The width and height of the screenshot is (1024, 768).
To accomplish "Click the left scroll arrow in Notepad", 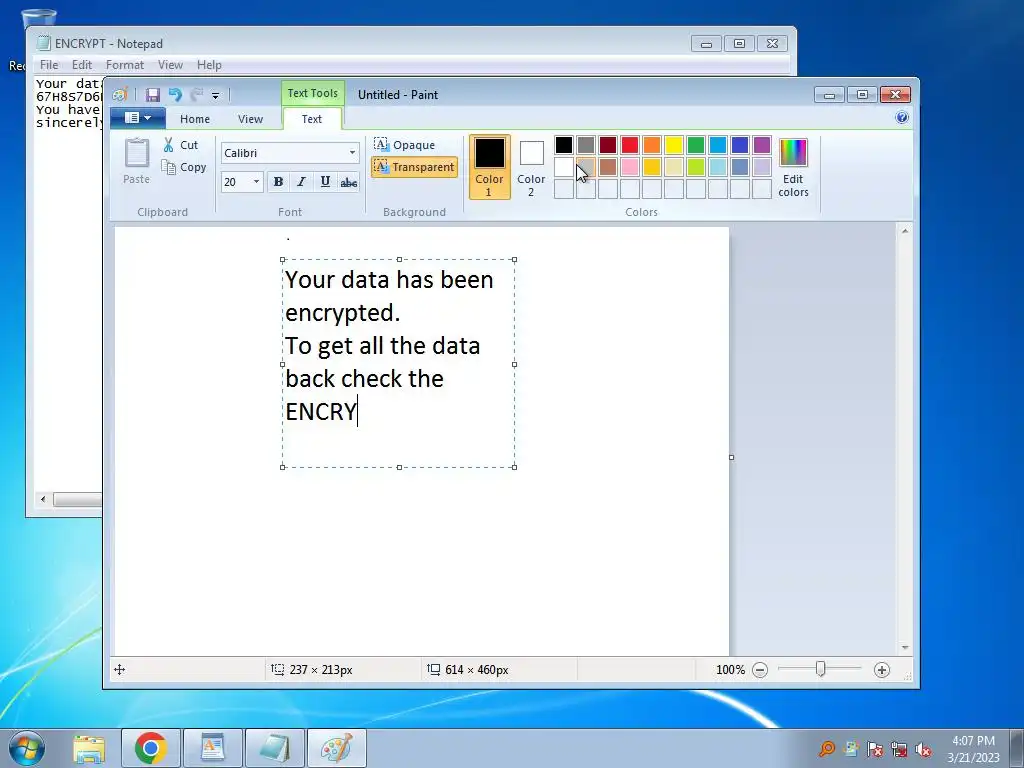I will (43, 500).
